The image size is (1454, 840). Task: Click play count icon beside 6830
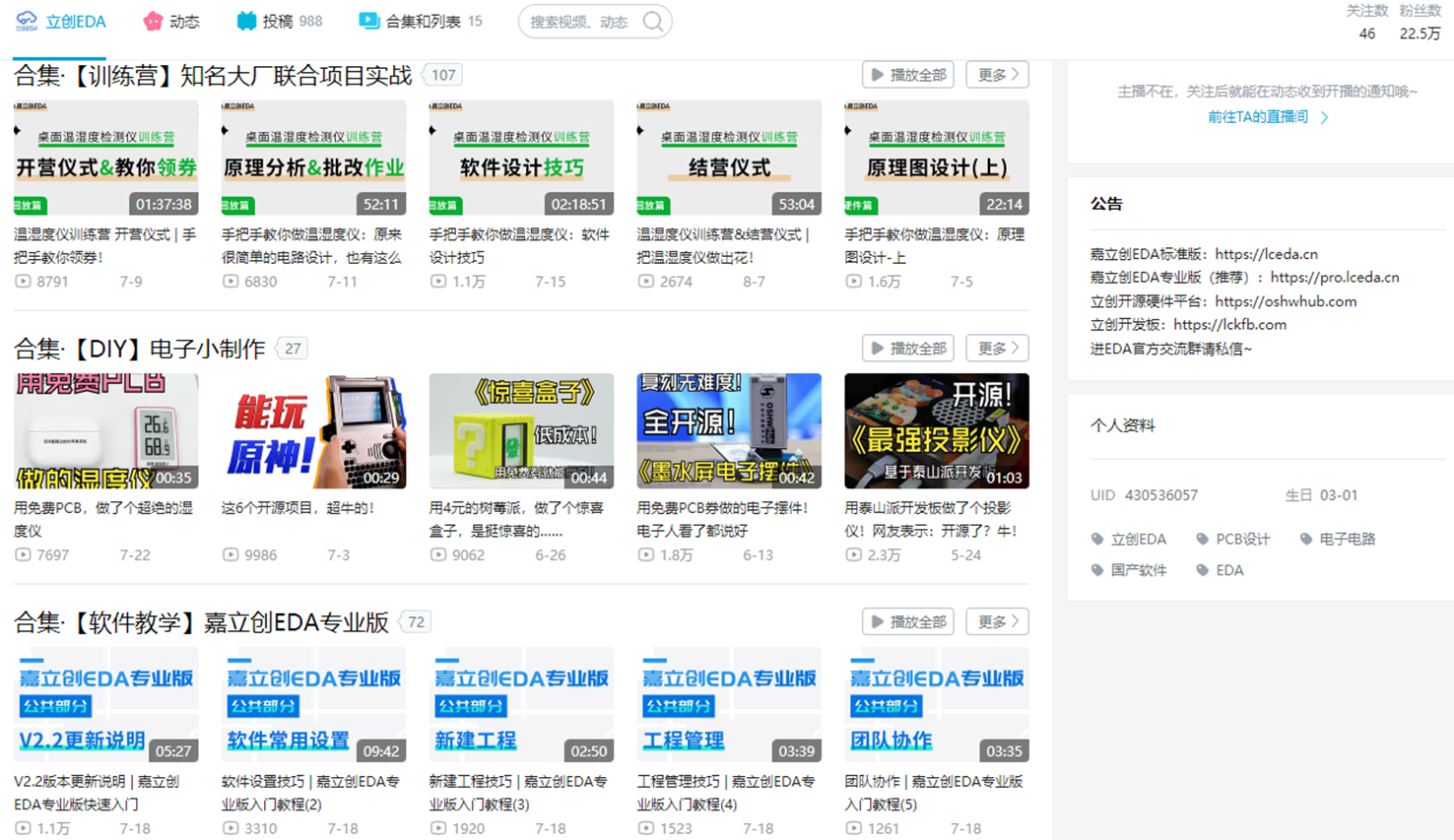point(231,282)
